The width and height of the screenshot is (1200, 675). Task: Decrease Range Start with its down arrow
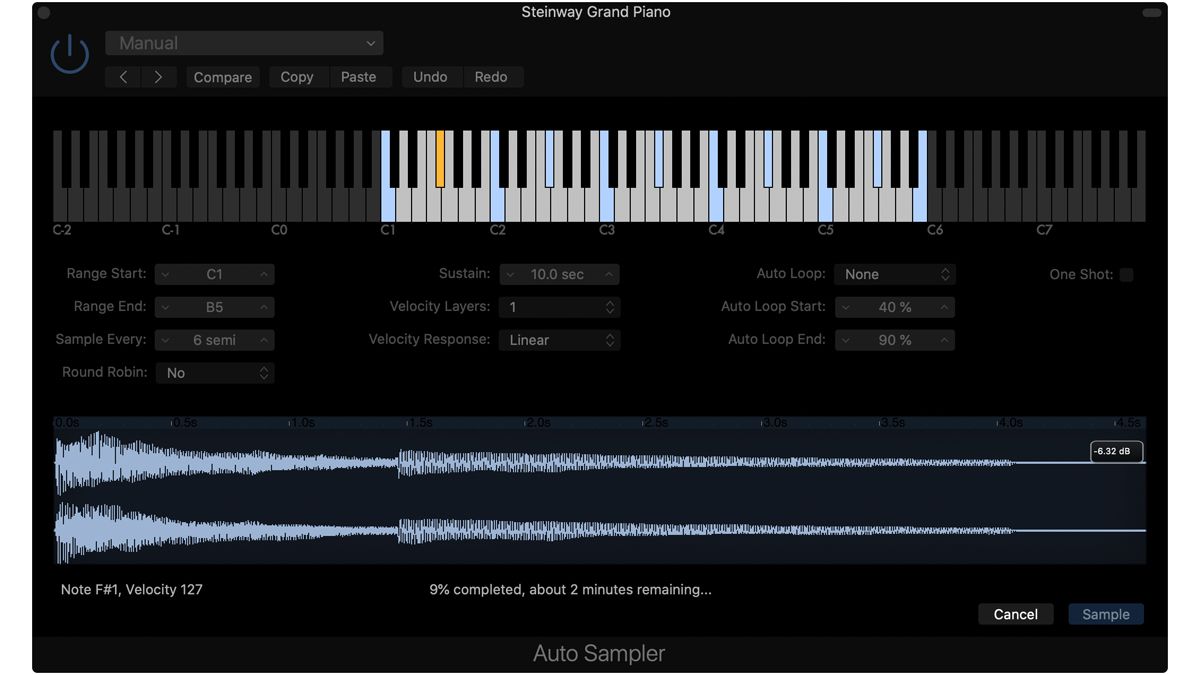[x=165, y=274]
